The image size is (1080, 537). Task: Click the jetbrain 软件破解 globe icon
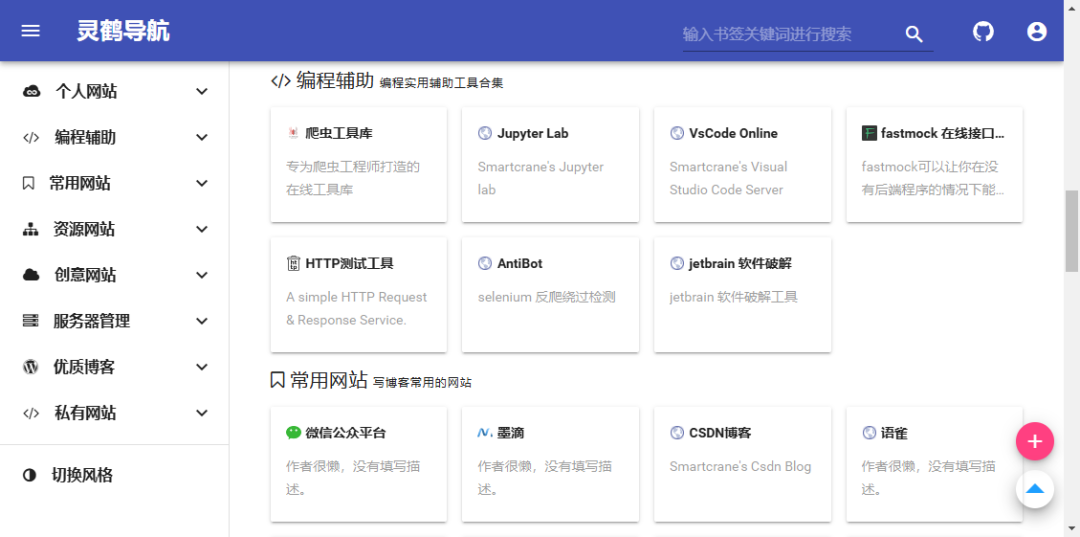(677, 263)
